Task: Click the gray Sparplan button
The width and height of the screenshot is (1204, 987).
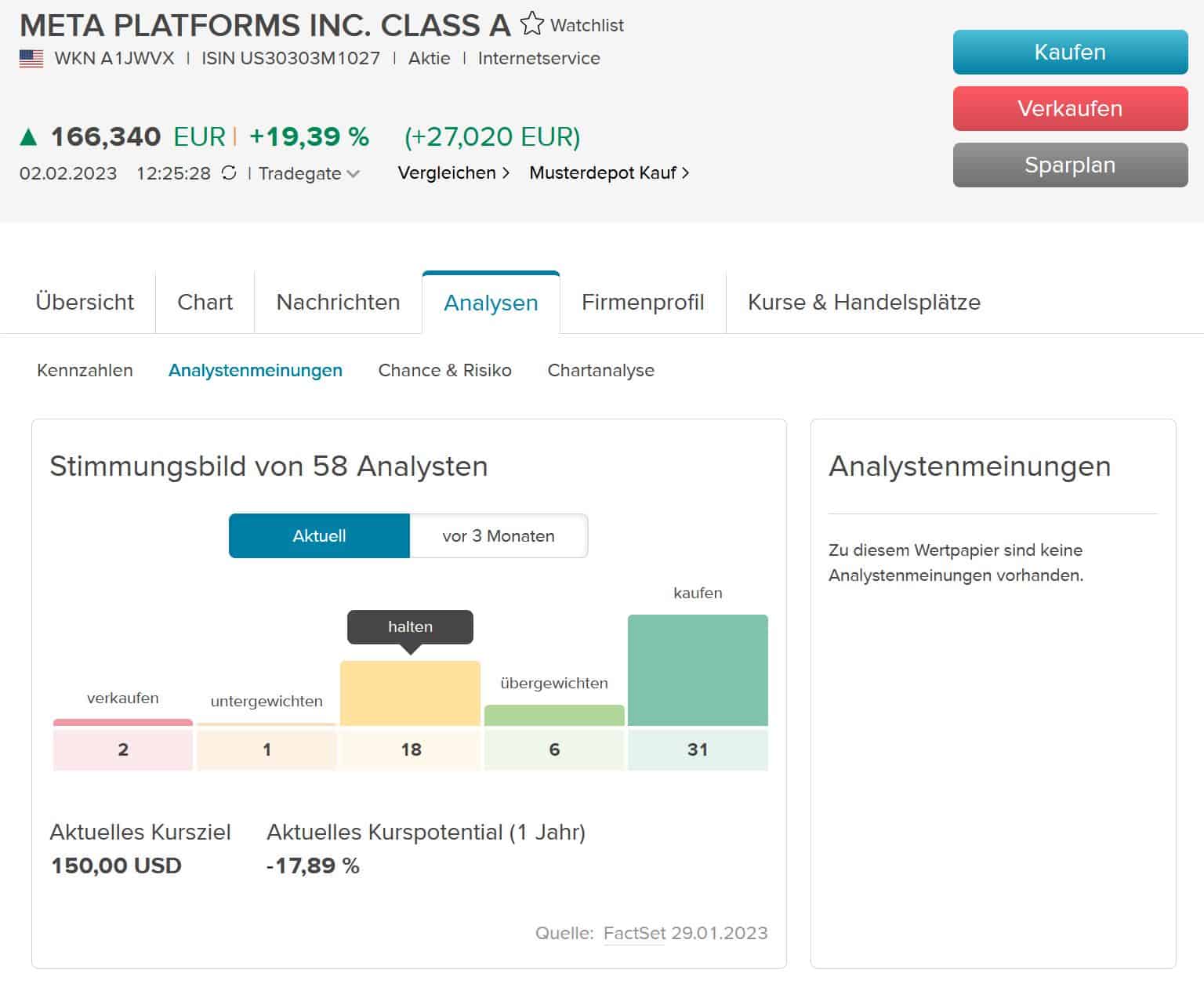Action: tap(1070, 165)
